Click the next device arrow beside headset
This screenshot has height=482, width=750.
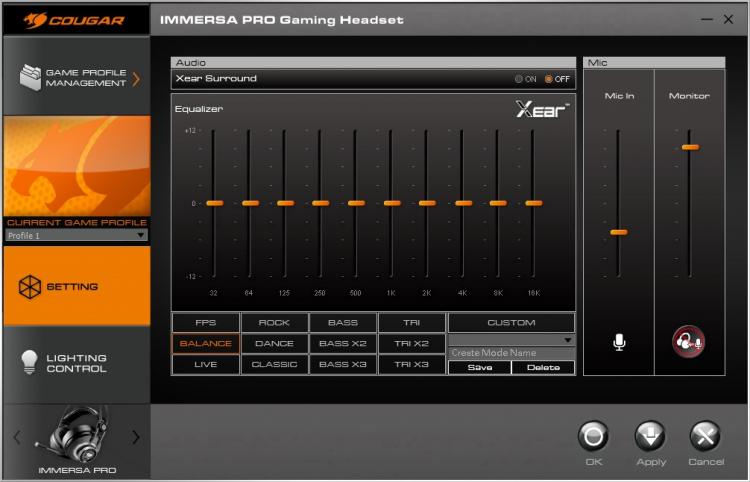136,437
